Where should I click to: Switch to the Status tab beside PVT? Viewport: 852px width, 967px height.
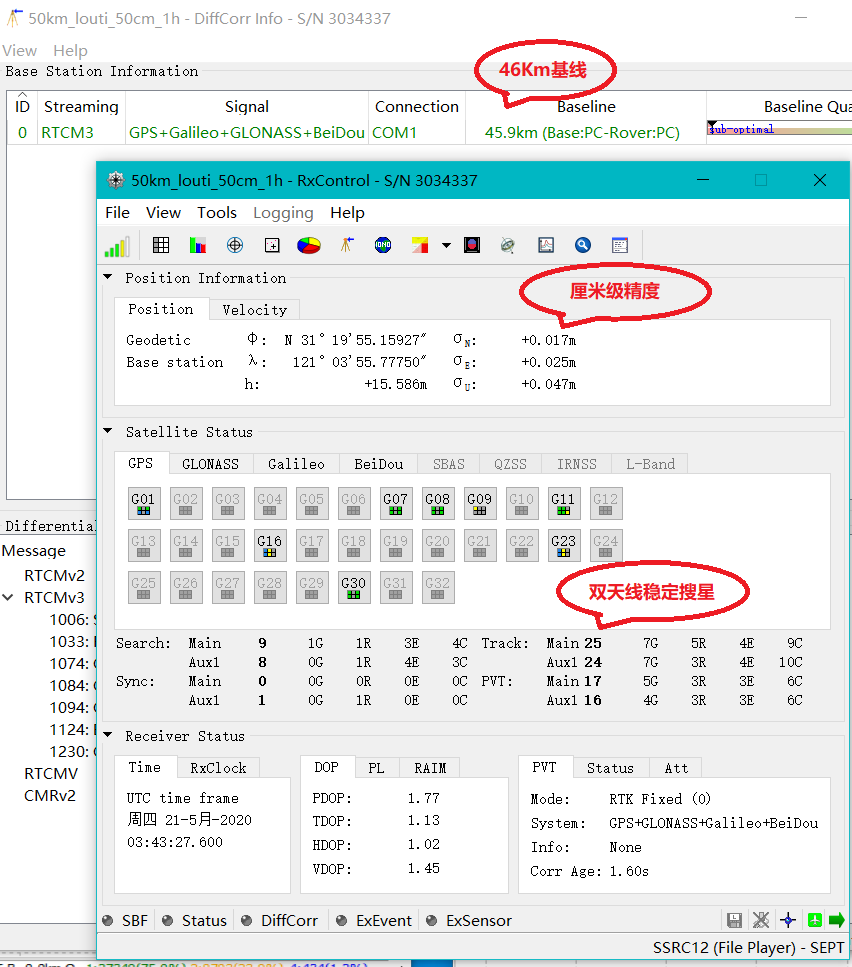click(610, 768)
